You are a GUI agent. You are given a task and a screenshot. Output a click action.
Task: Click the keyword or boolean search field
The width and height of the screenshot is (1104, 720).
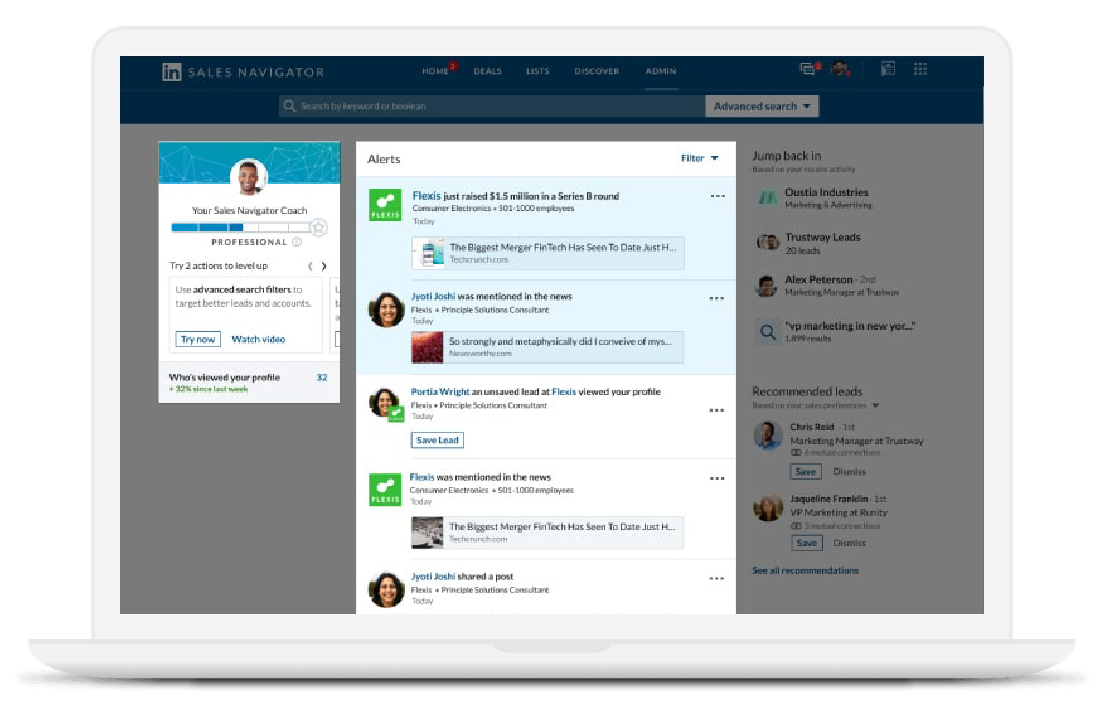[x=491, y=106]
